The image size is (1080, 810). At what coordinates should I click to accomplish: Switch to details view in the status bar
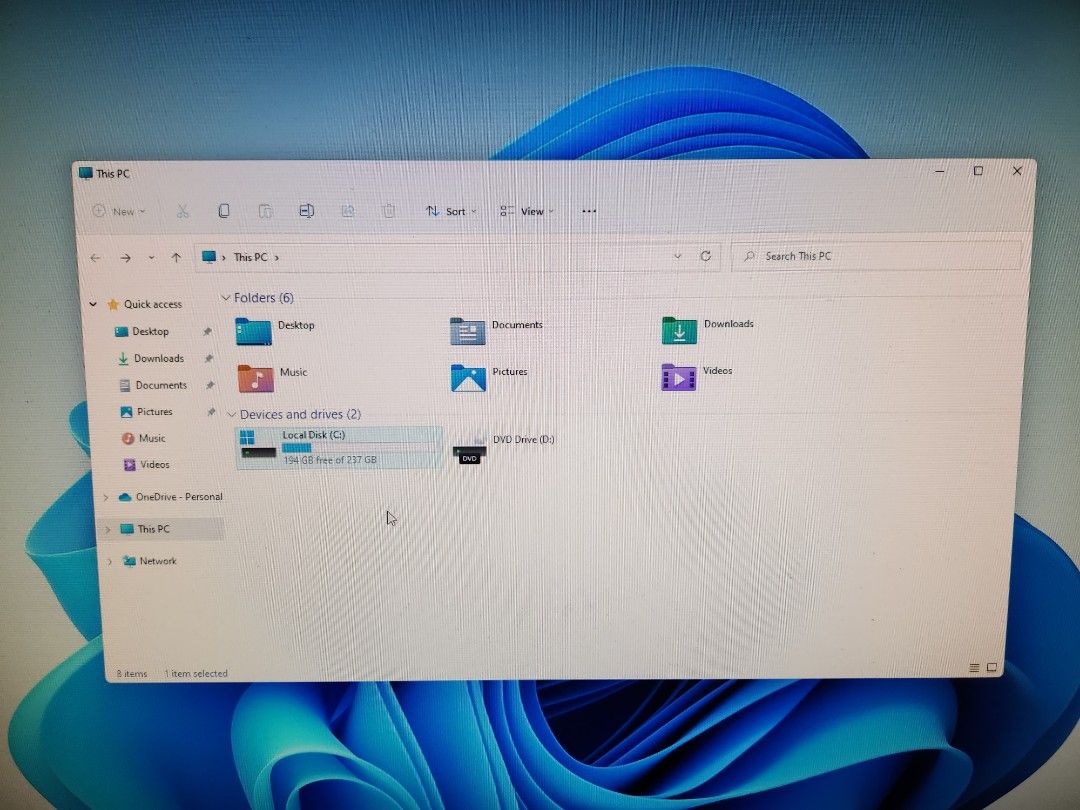tap(974, 667)
